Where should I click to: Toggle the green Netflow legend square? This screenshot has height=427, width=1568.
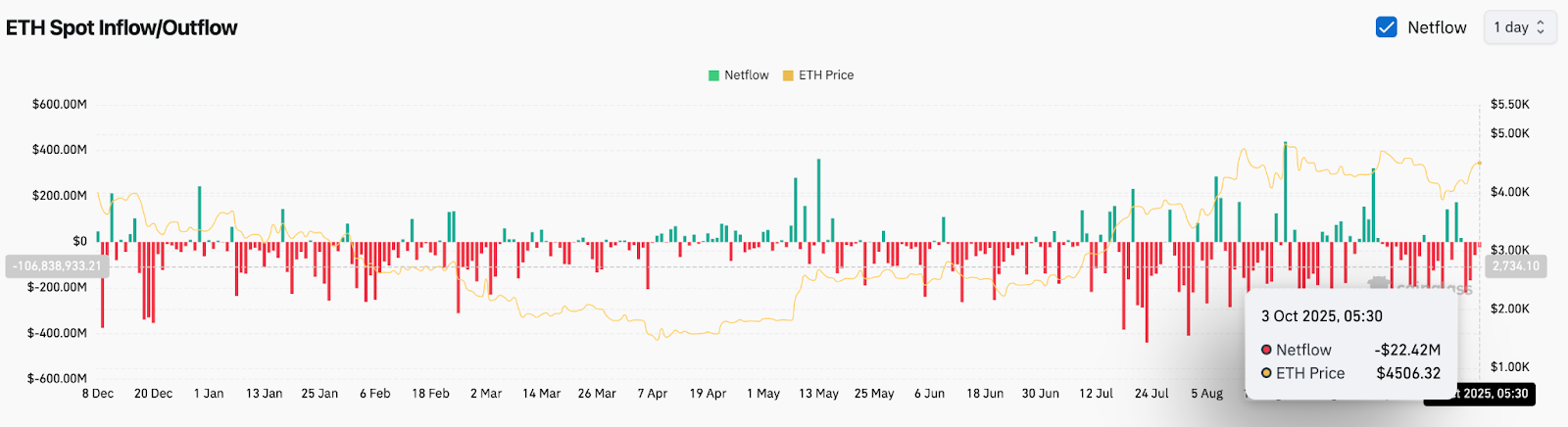(x=713, y=75)
